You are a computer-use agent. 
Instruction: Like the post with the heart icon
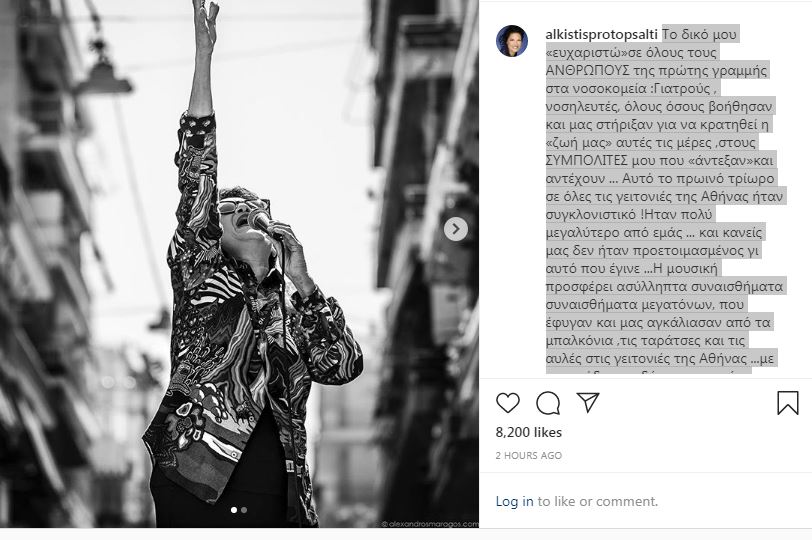coord(508,403)
